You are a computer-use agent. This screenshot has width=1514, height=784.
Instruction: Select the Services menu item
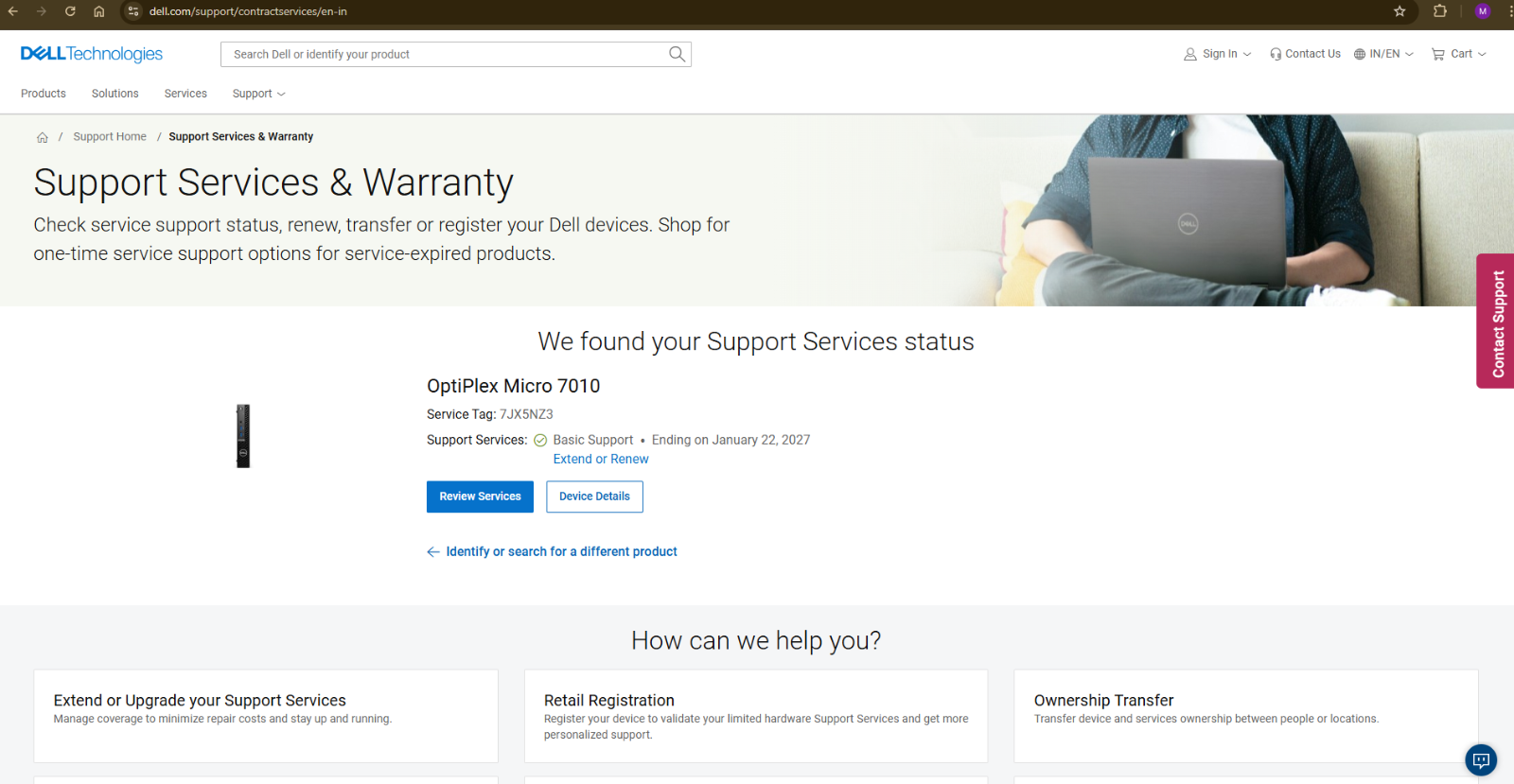coord(185,94)
